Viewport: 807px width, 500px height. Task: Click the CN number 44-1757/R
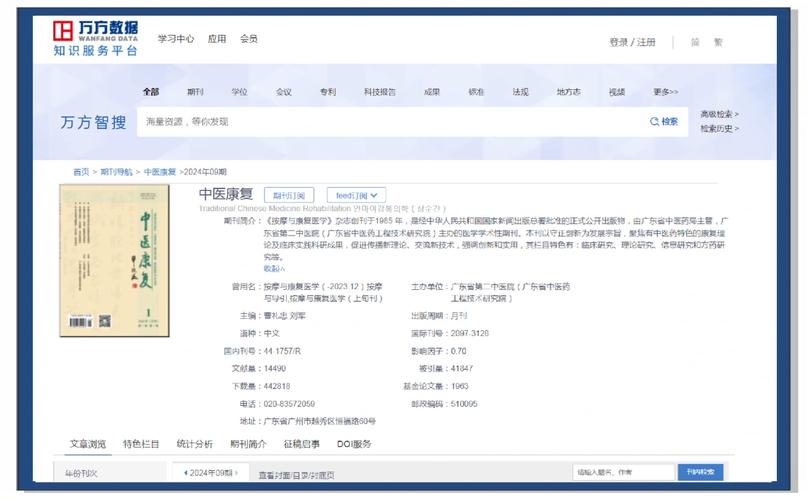282,351
